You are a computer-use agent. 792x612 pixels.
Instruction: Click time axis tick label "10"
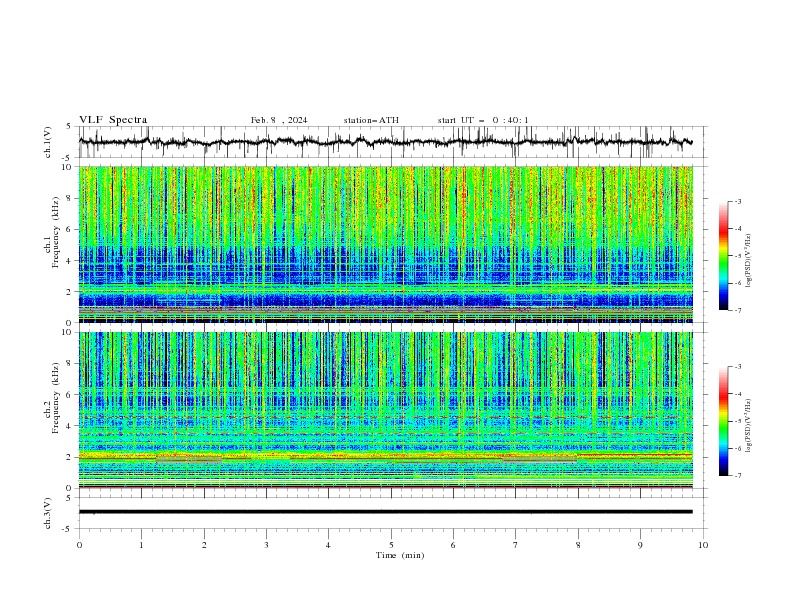tap(703, 545)
